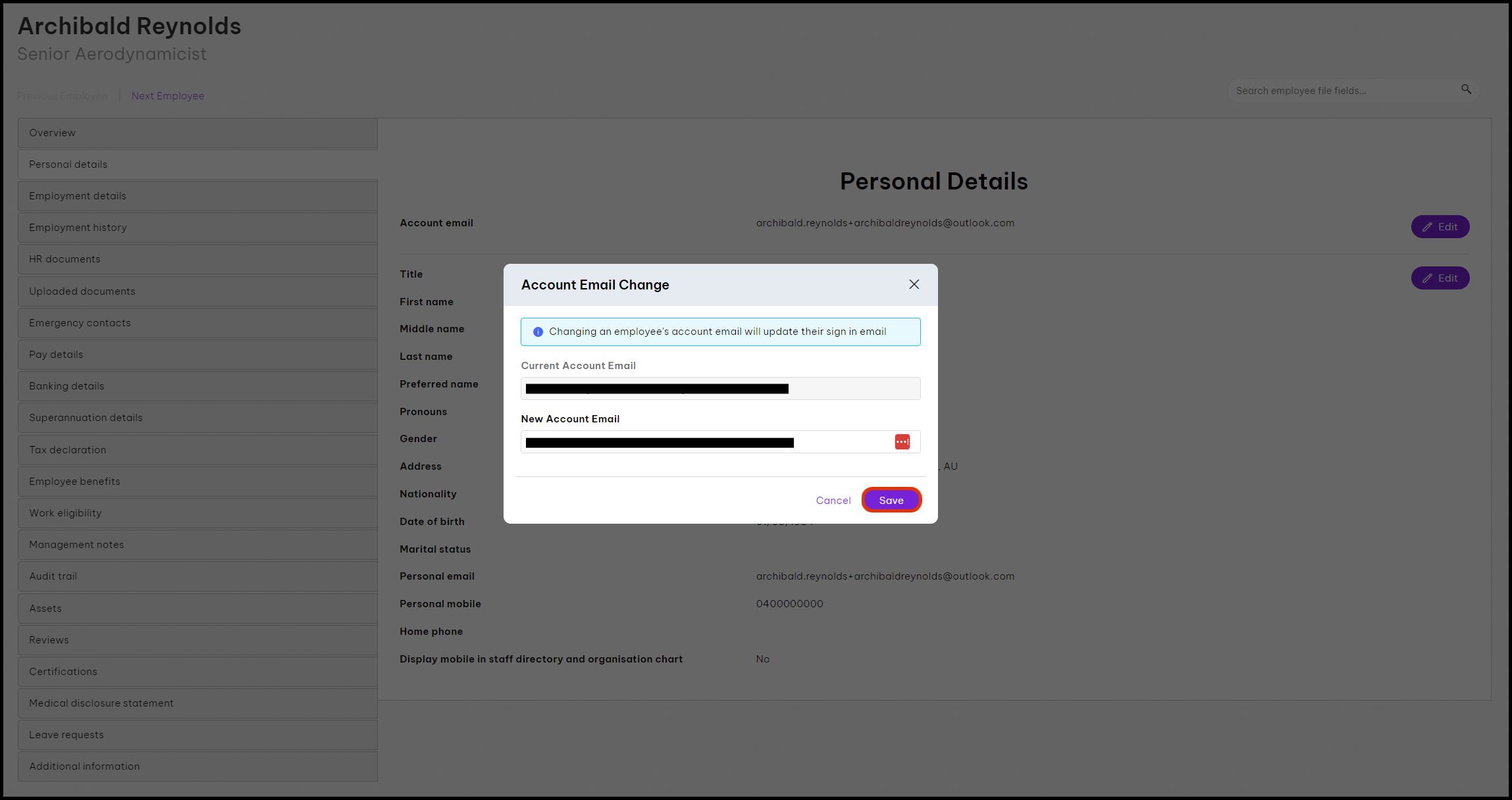Select Banking details in the sidebar
This screenshot has height=800, width=1512.
pyautogui.click(x=197, y=386)
